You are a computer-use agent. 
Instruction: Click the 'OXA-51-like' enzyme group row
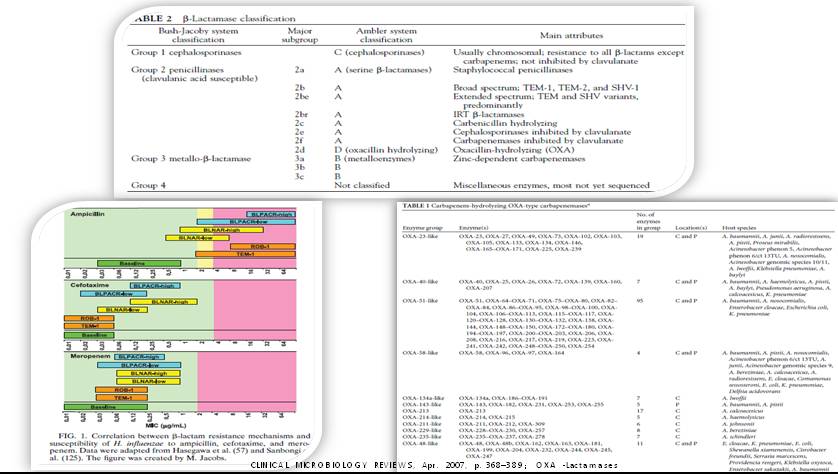point(420,300)
